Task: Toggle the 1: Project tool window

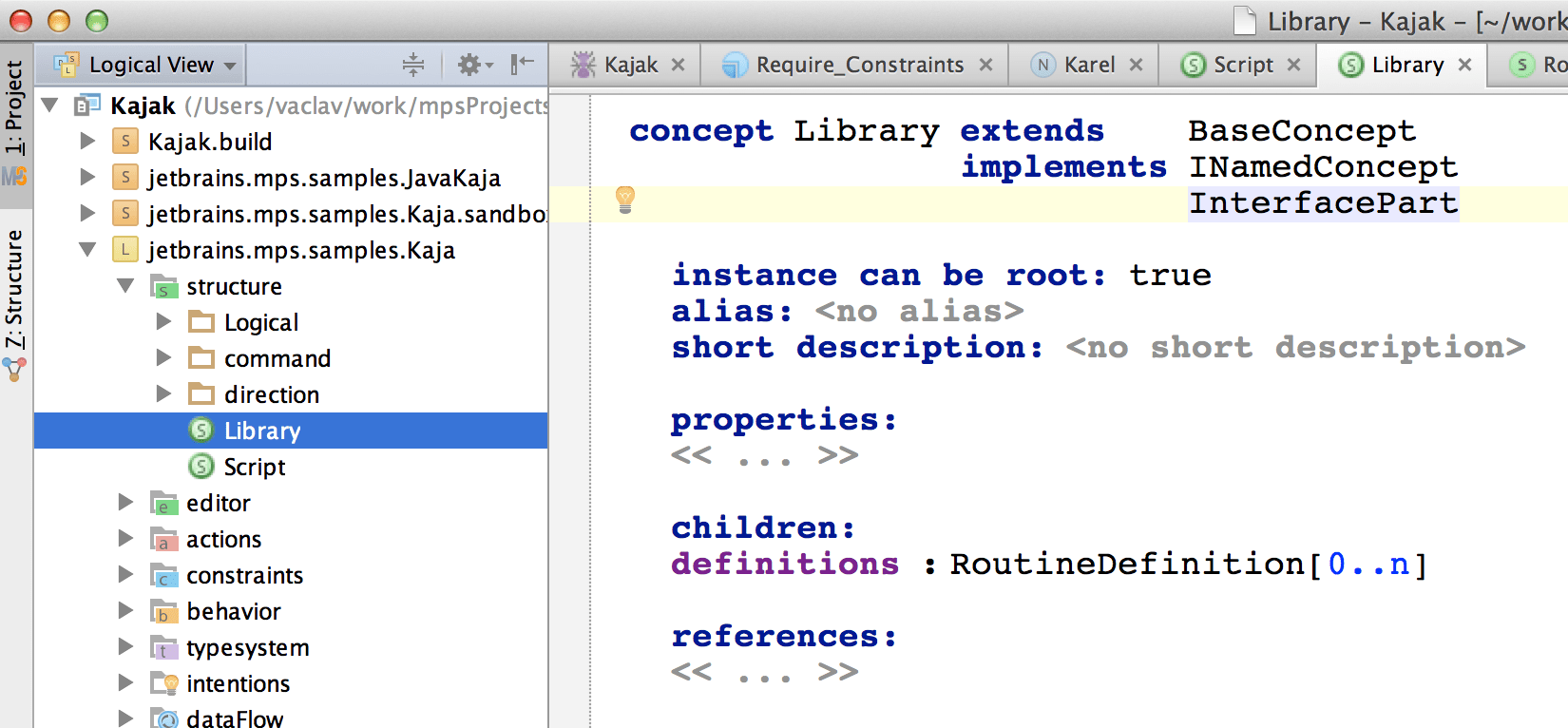Action: click(x=14, y=106)
